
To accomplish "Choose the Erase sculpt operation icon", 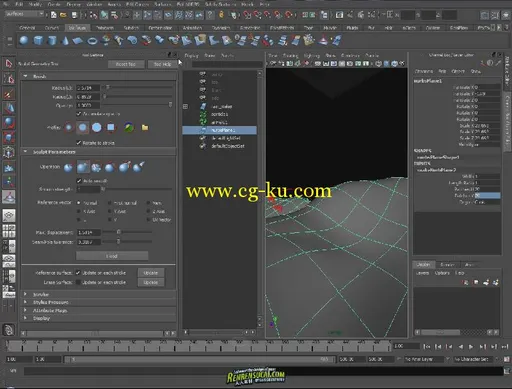I will [x=138, y=167].
